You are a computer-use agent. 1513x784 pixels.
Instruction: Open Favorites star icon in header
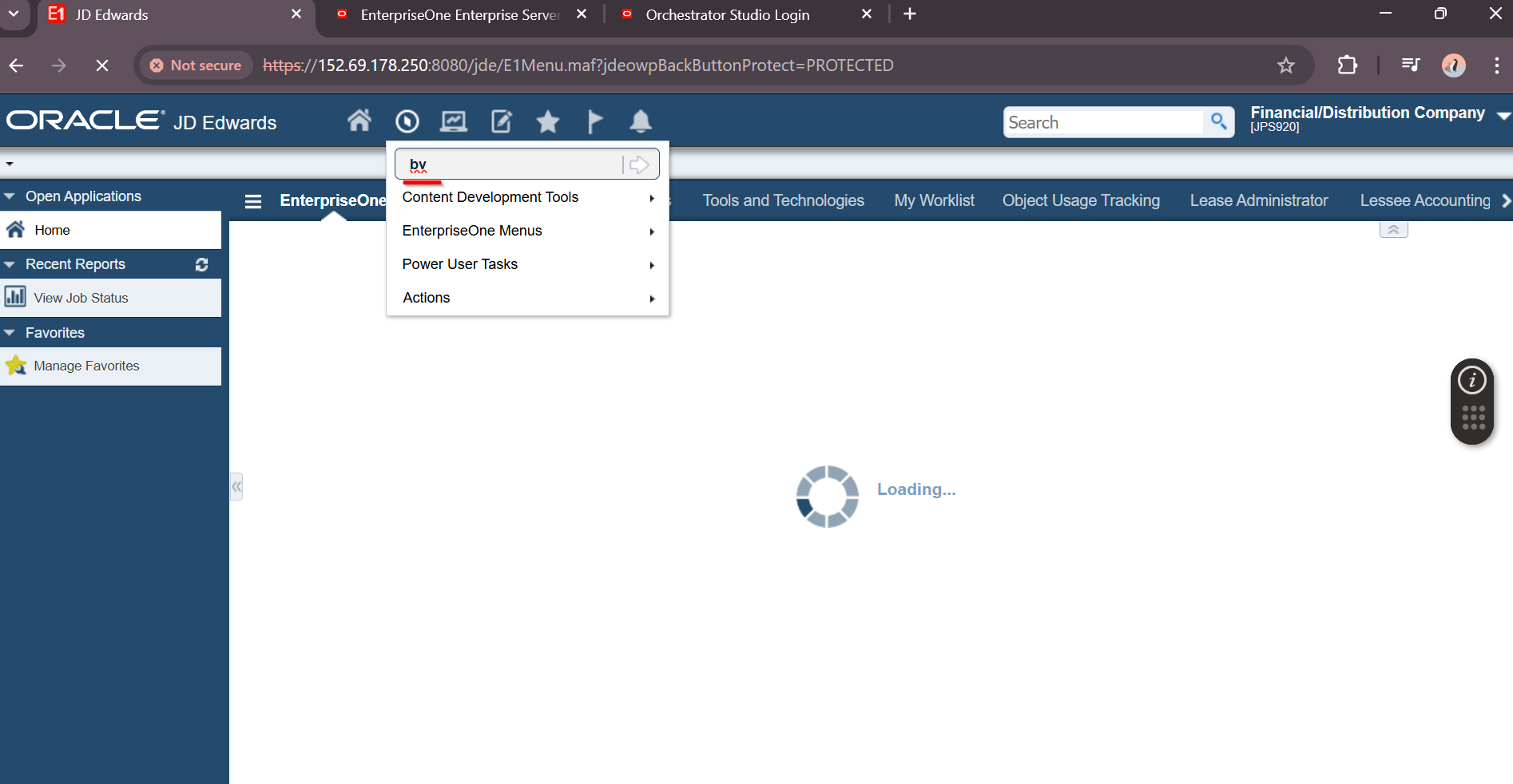tap(548, 121)
